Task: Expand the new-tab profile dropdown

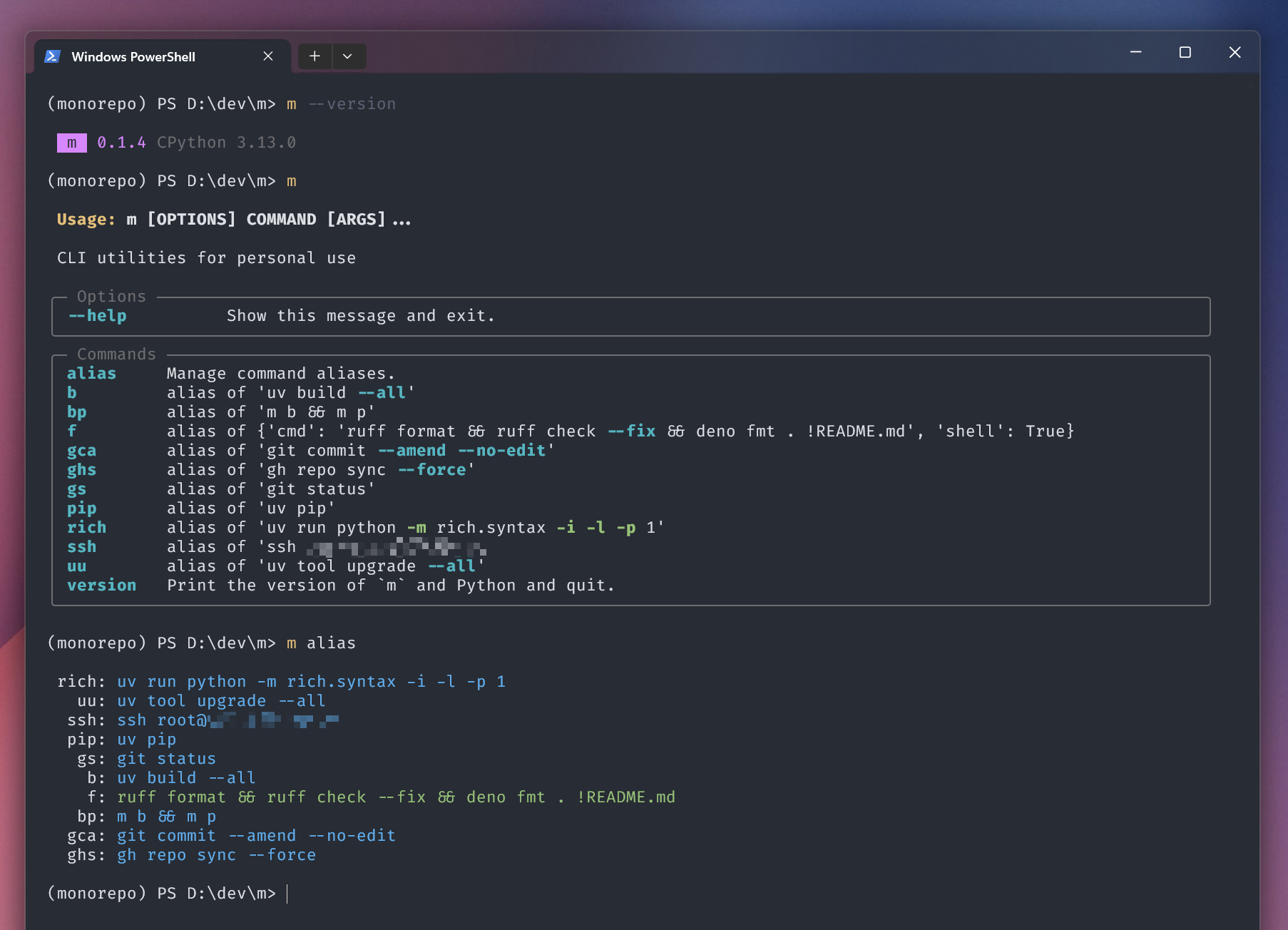Action: [347, 56]
